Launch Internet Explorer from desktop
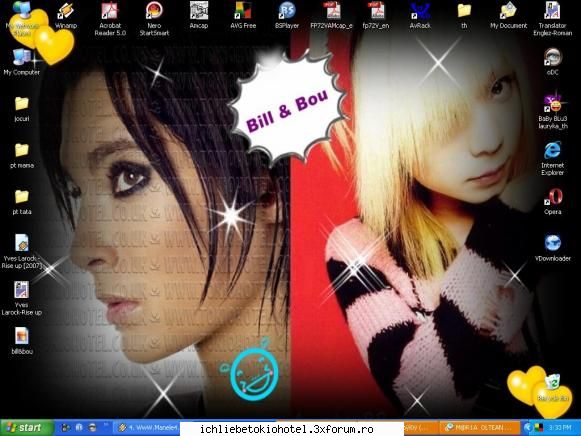 [x=552, y=158]
